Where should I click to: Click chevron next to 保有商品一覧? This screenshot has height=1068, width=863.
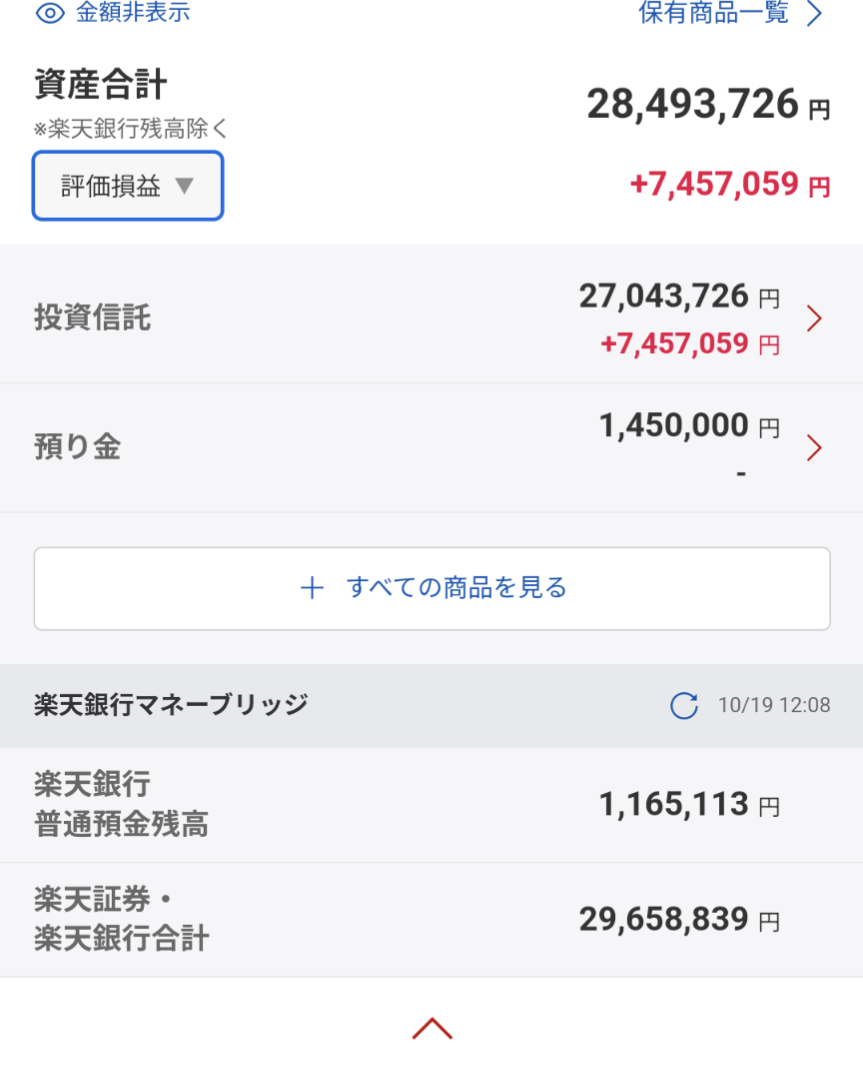point(814,13)
